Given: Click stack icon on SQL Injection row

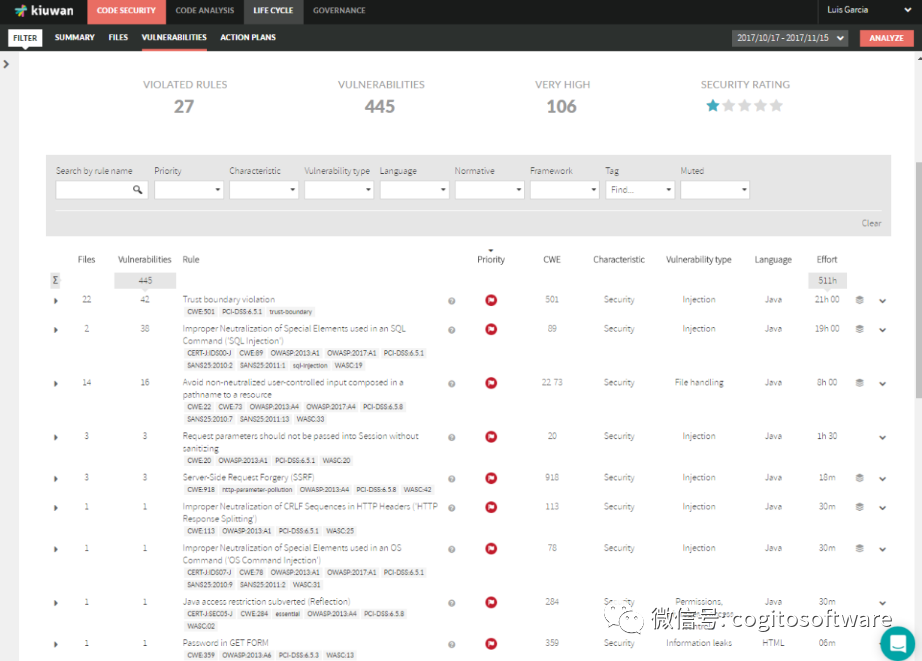Looking at the screenshot, I should 859,329.
